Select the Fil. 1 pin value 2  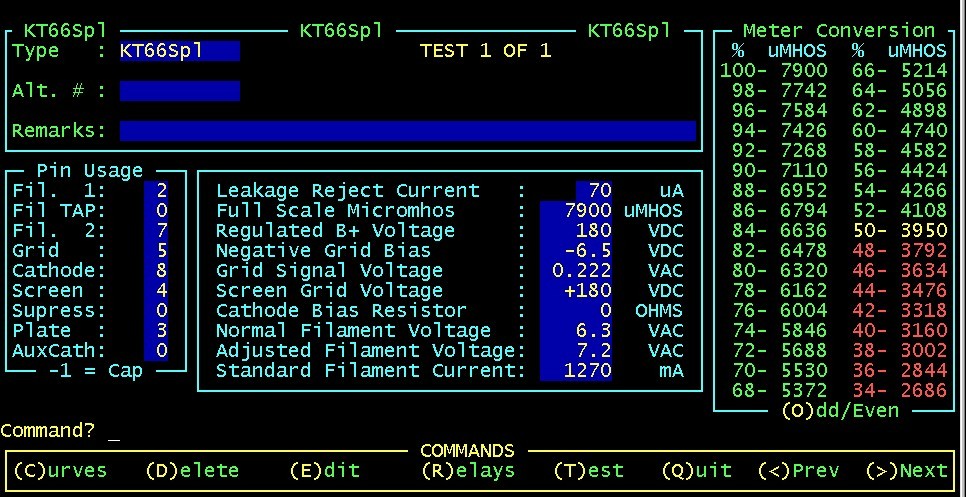(156, 190)
